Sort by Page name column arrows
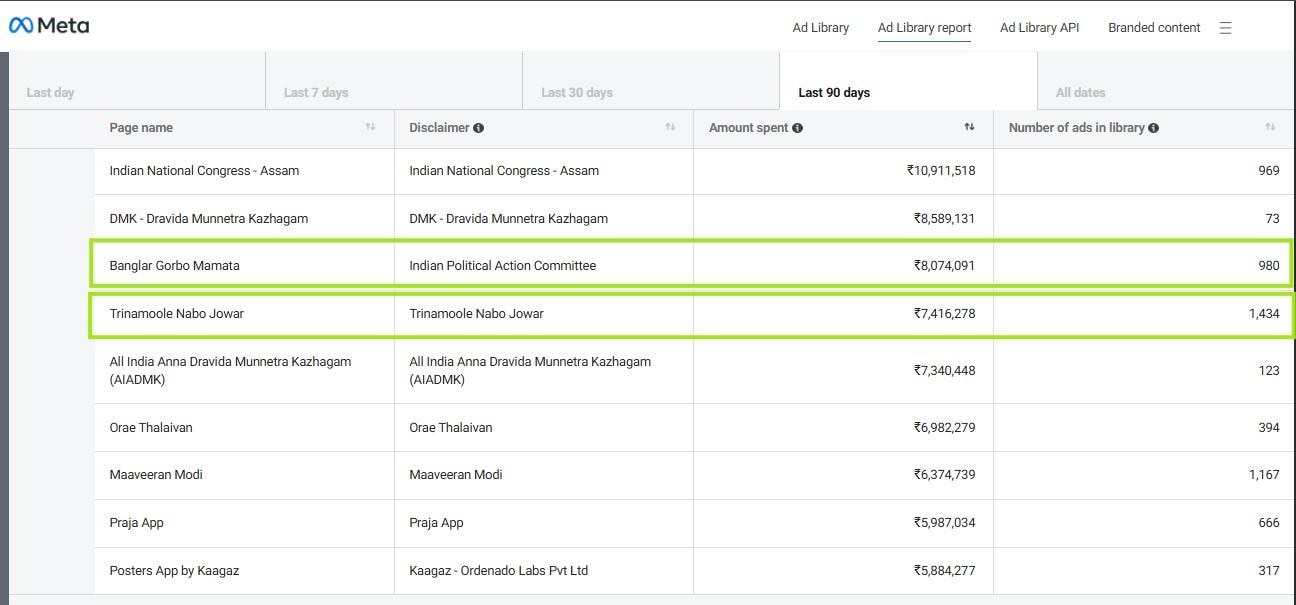The image size is (1296, 605). click(370, 128)
